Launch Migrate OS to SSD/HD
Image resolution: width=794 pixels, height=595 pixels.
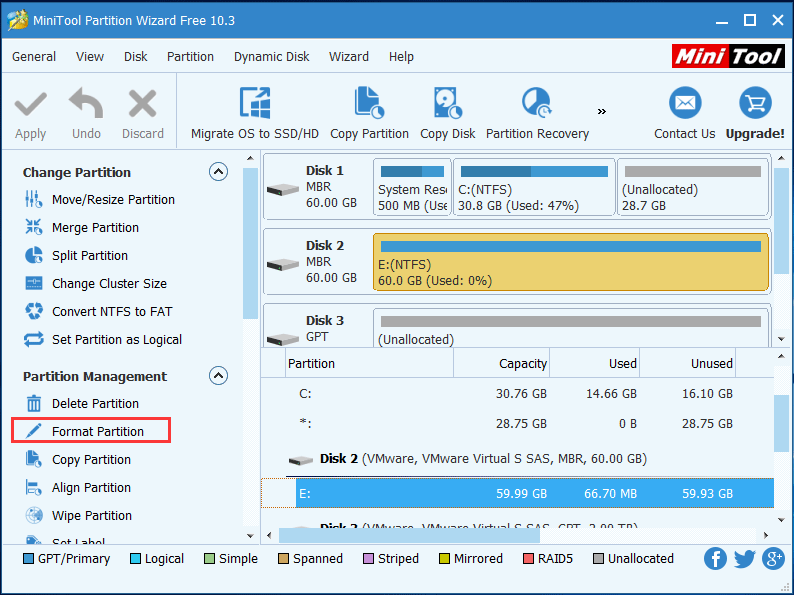tap(255, 113)
